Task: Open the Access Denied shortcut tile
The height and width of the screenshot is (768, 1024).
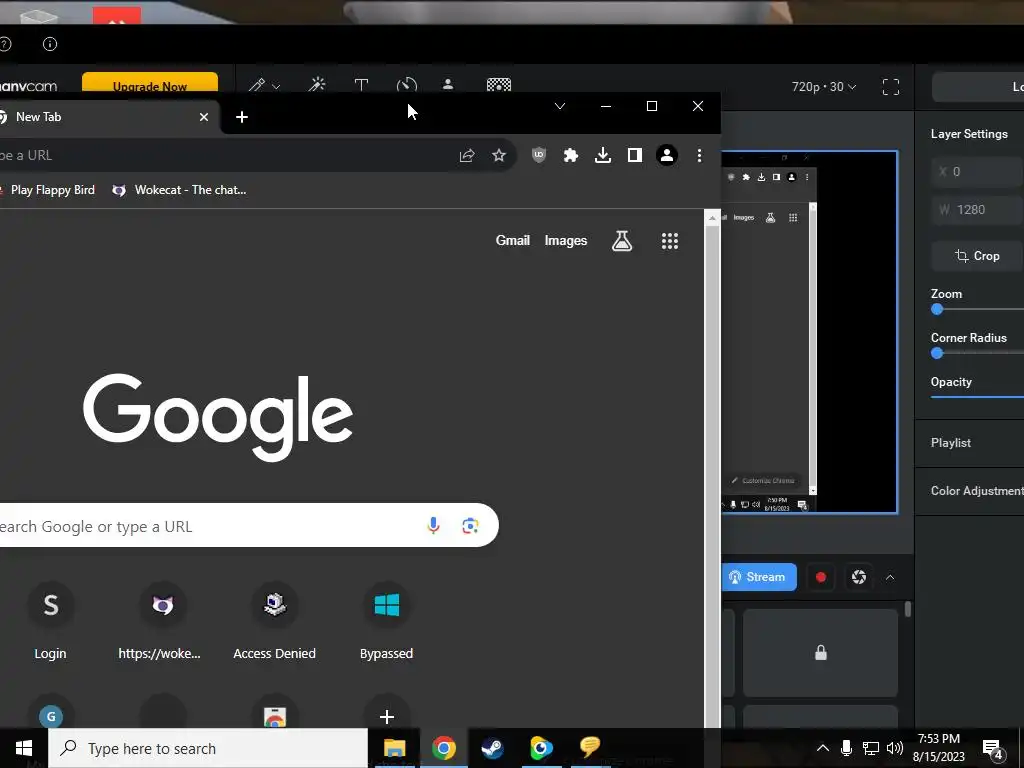Action: [274, 620]
